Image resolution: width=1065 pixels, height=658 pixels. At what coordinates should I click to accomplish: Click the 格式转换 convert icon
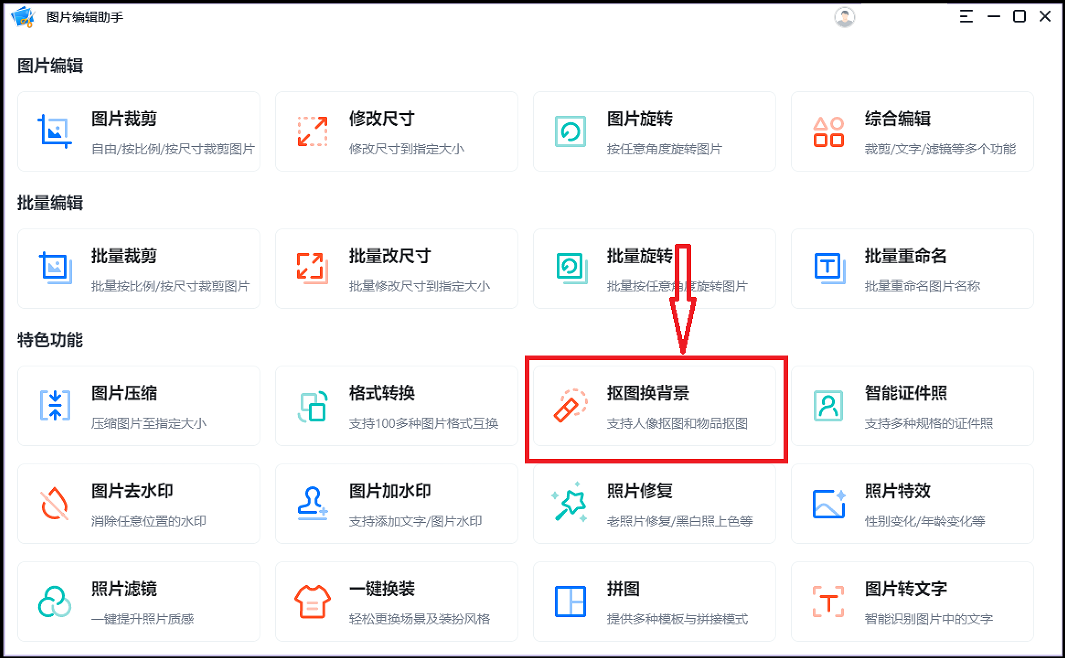[312, 406]
